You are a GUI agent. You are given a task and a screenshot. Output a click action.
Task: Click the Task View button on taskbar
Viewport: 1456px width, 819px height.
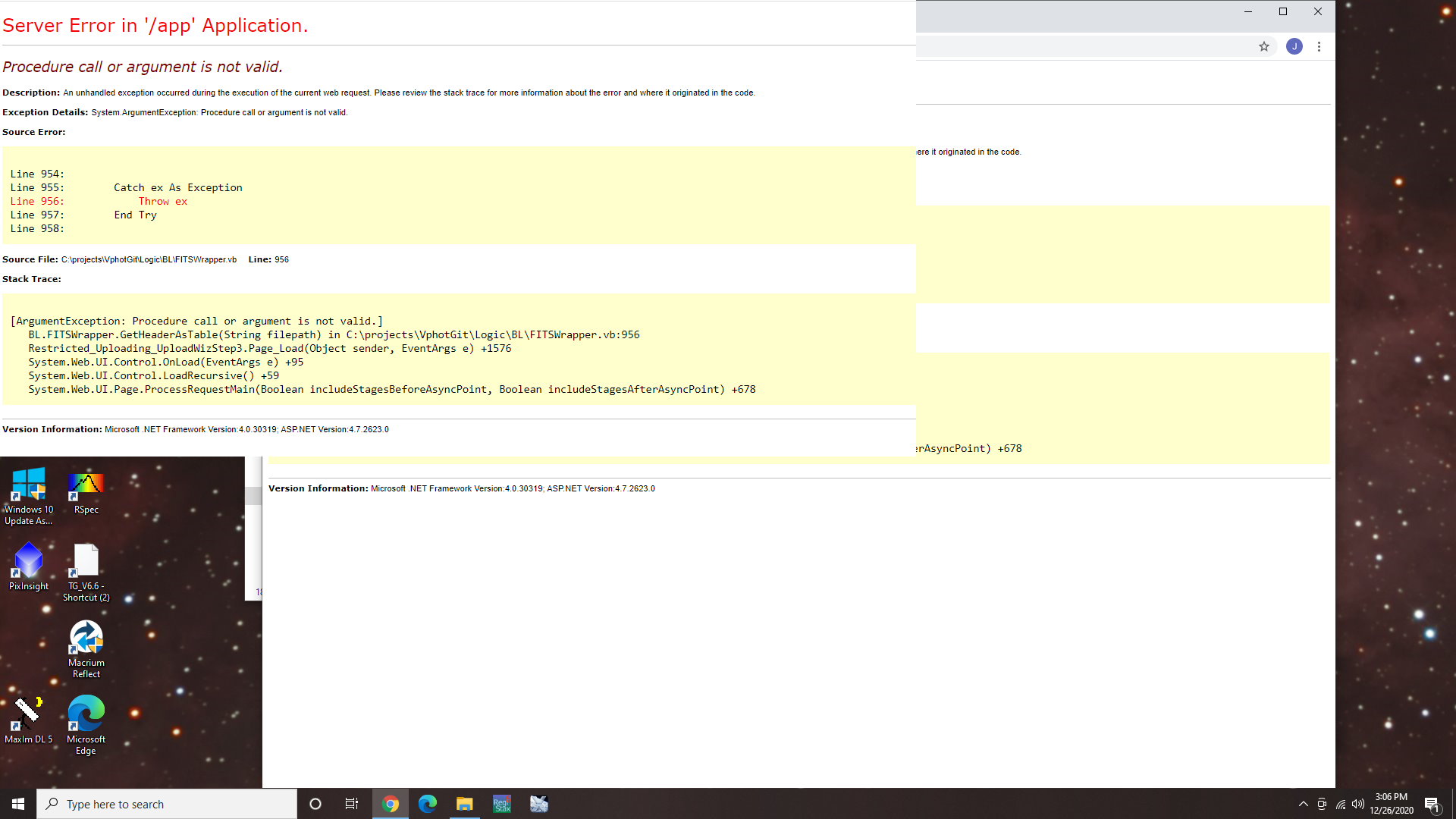click(x=352, y=804)
